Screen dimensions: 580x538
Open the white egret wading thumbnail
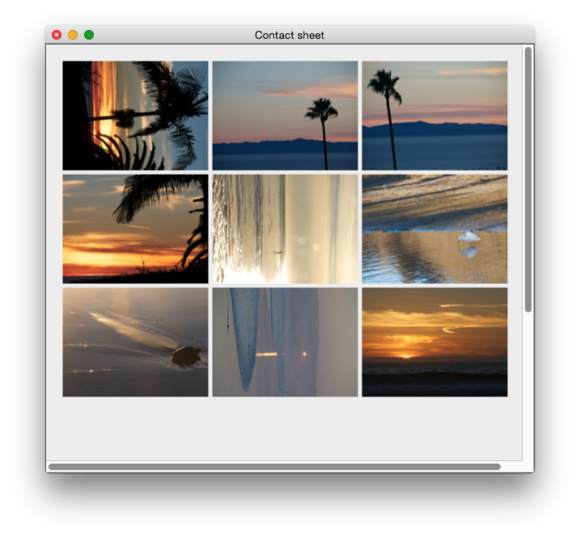pos(435,229)
